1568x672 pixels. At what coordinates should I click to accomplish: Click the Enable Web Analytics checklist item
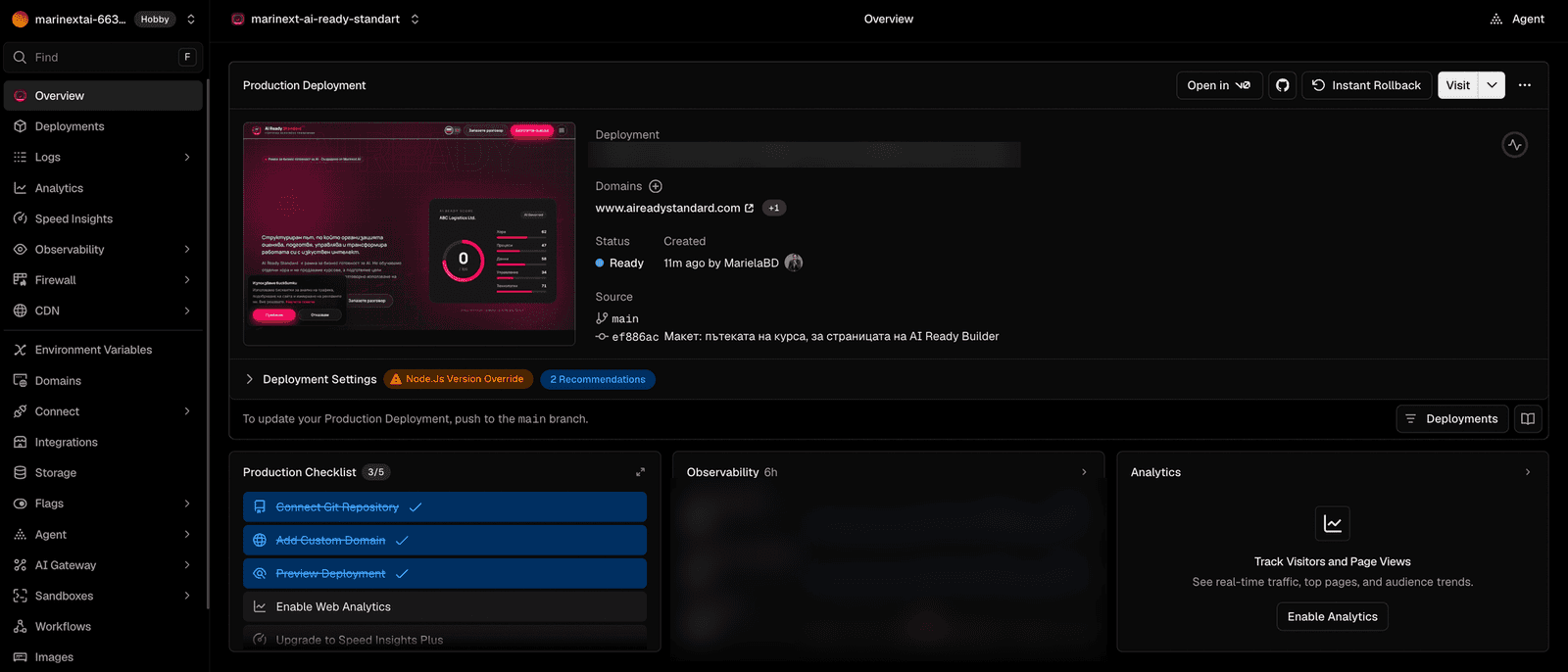[445, 607]
